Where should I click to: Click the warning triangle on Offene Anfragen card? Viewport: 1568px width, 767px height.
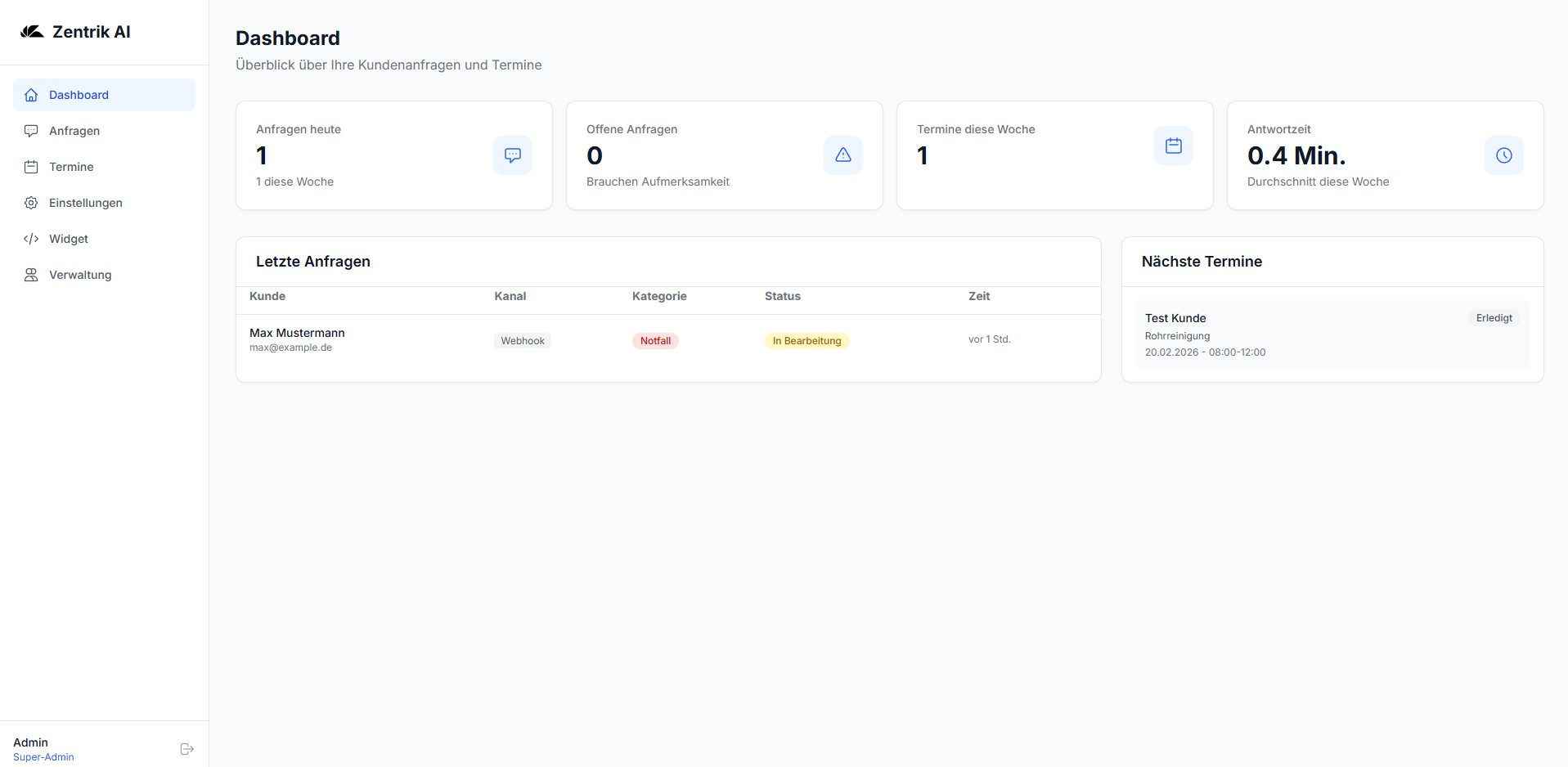coord(843,155)
